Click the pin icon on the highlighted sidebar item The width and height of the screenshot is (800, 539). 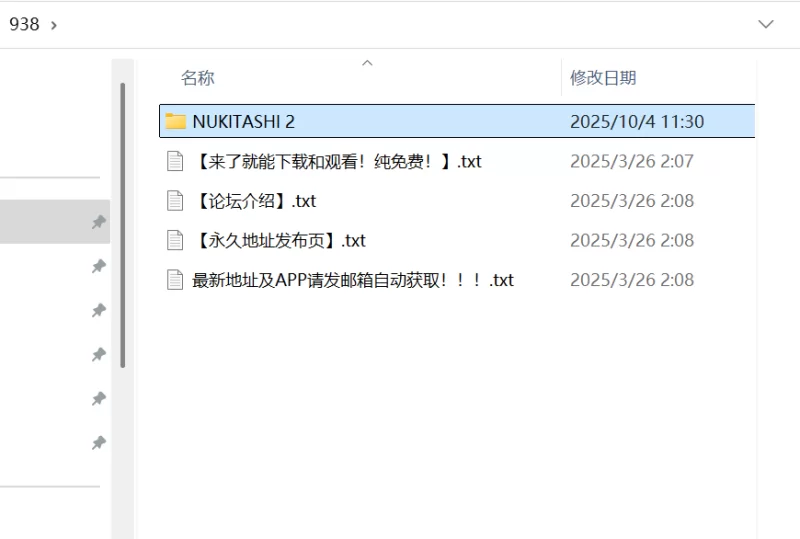(x=99, y=222)
